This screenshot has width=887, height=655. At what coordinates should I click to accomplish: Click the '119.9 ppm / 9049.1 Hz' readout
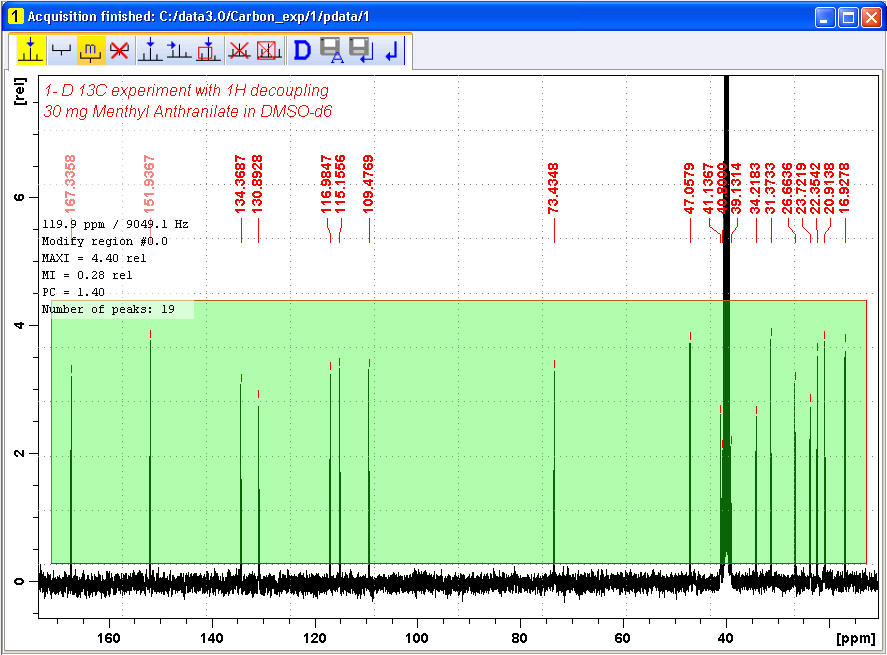[115, 224]
